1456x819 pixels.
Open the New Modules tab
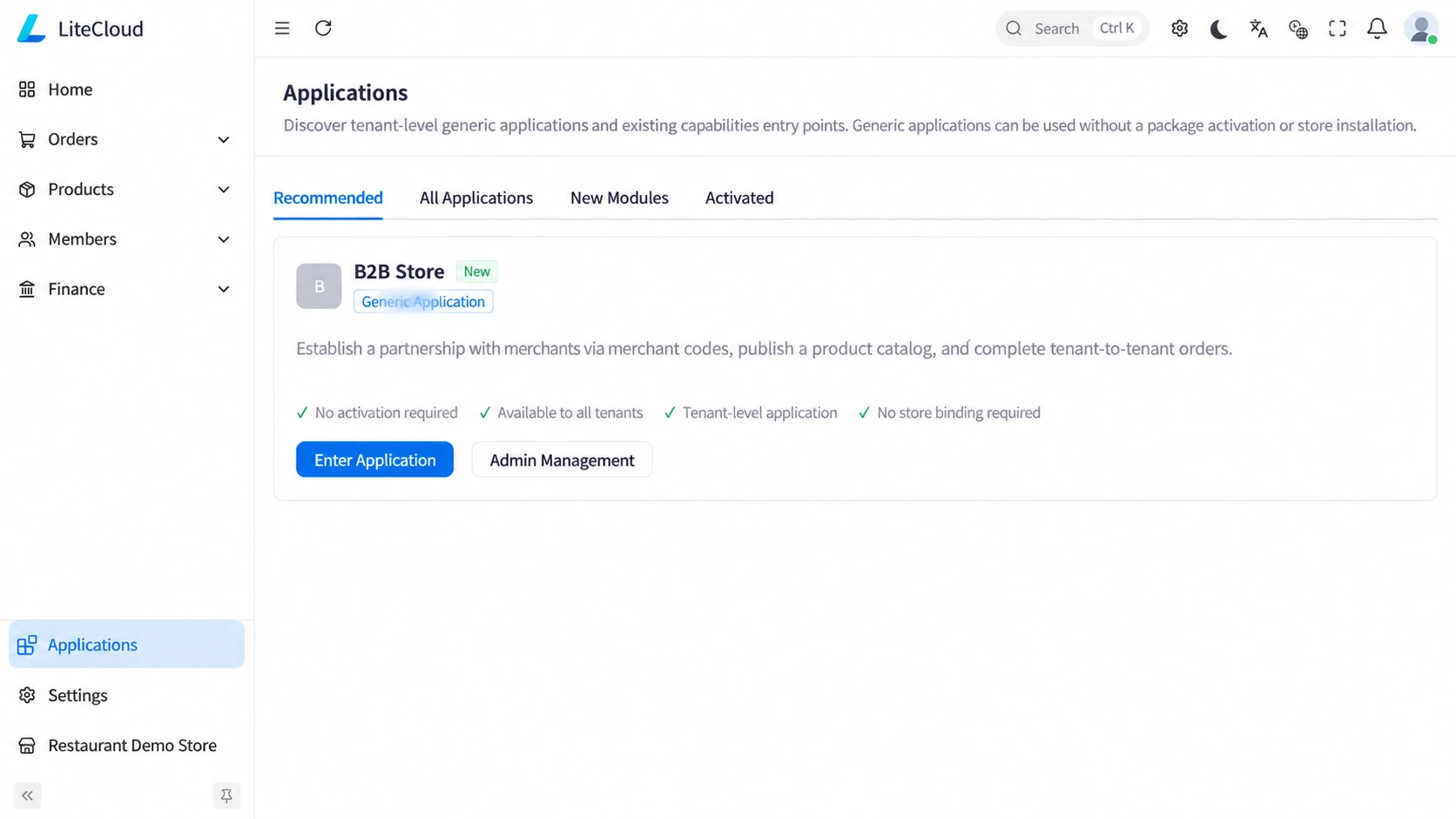tap(619, 198)
